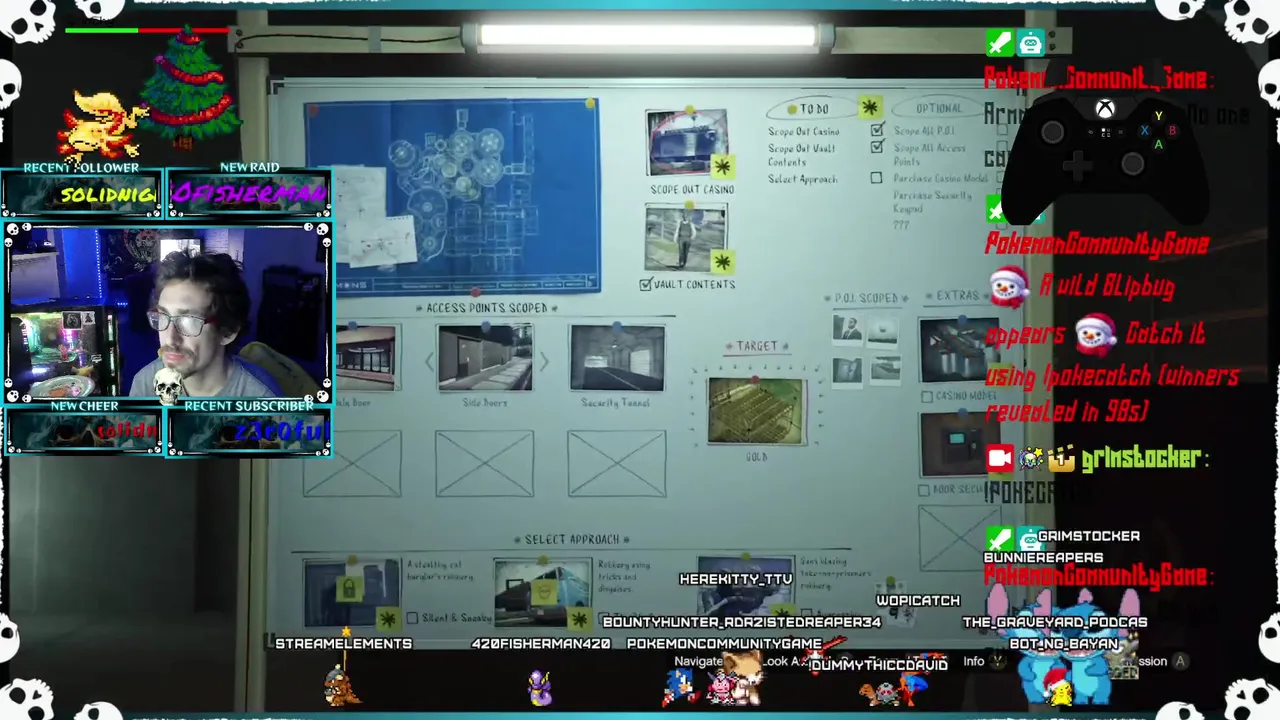The image size is (1280, 720).
Task: Select the Gold target photo
Action: pos(756,411)
